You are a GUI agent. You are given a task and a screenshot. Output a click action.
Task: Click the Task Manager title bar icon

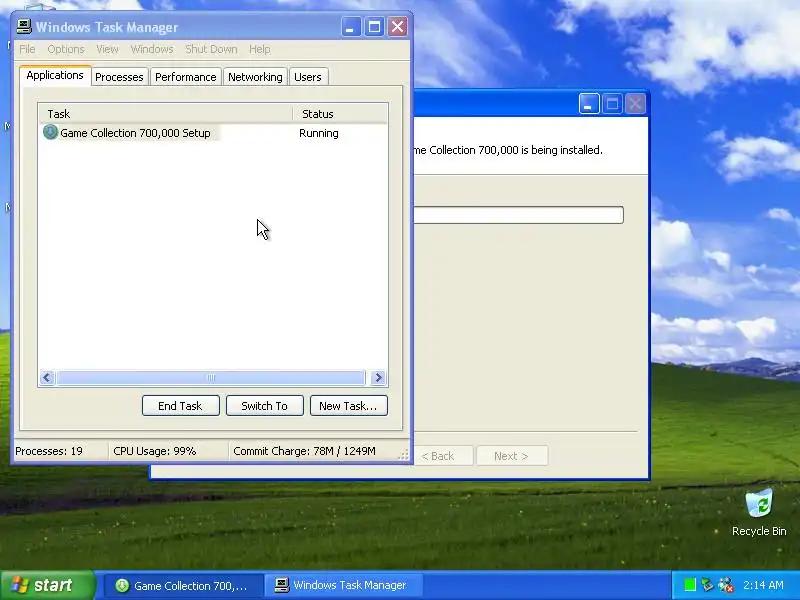[x=24, y=27]
